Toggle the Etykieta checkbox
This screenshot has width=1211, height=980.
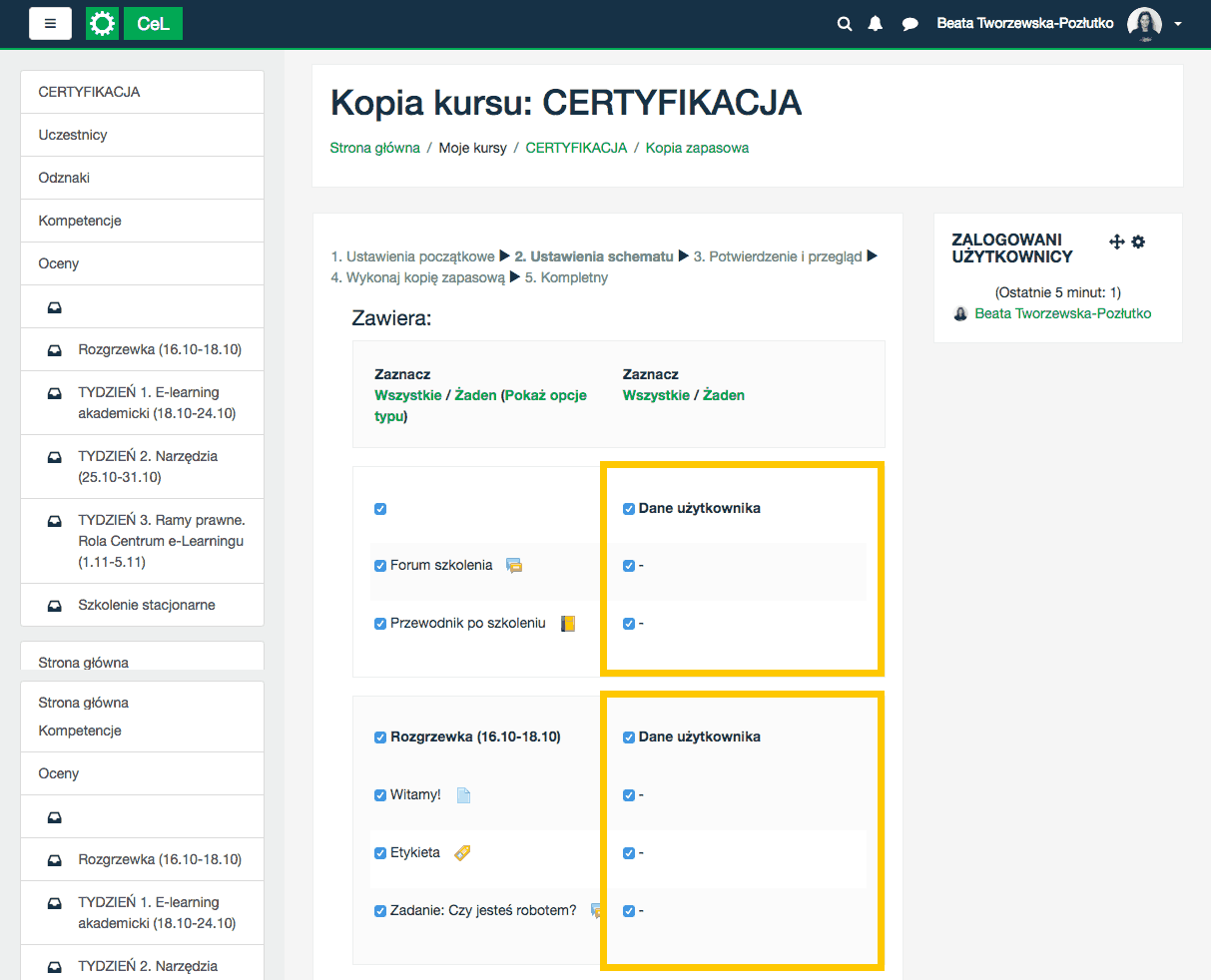click(380, 853)
